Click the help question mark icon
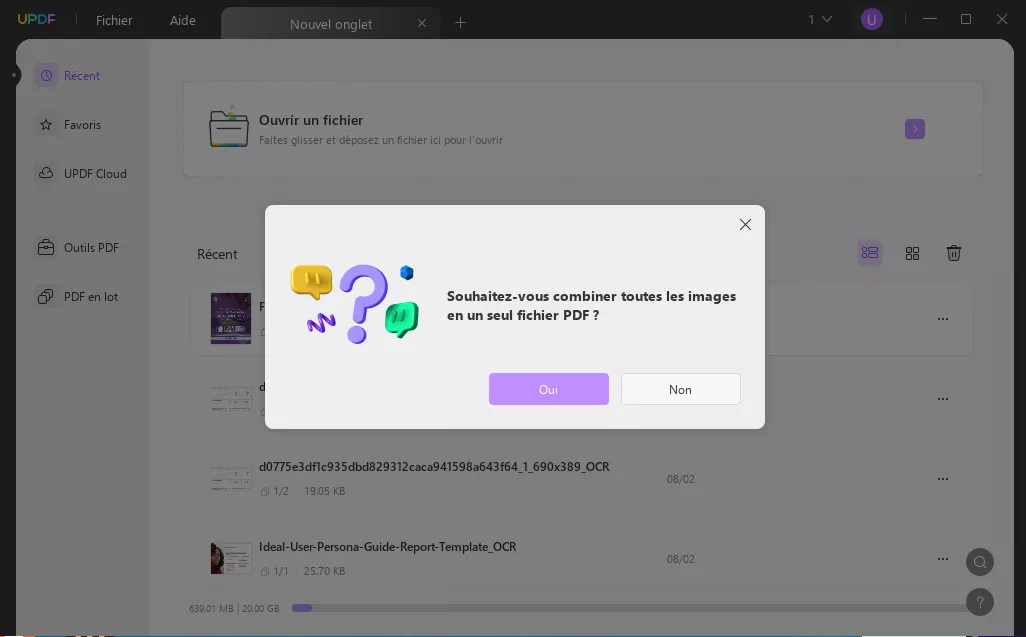Screen dimensions: 1026x637 979,602
